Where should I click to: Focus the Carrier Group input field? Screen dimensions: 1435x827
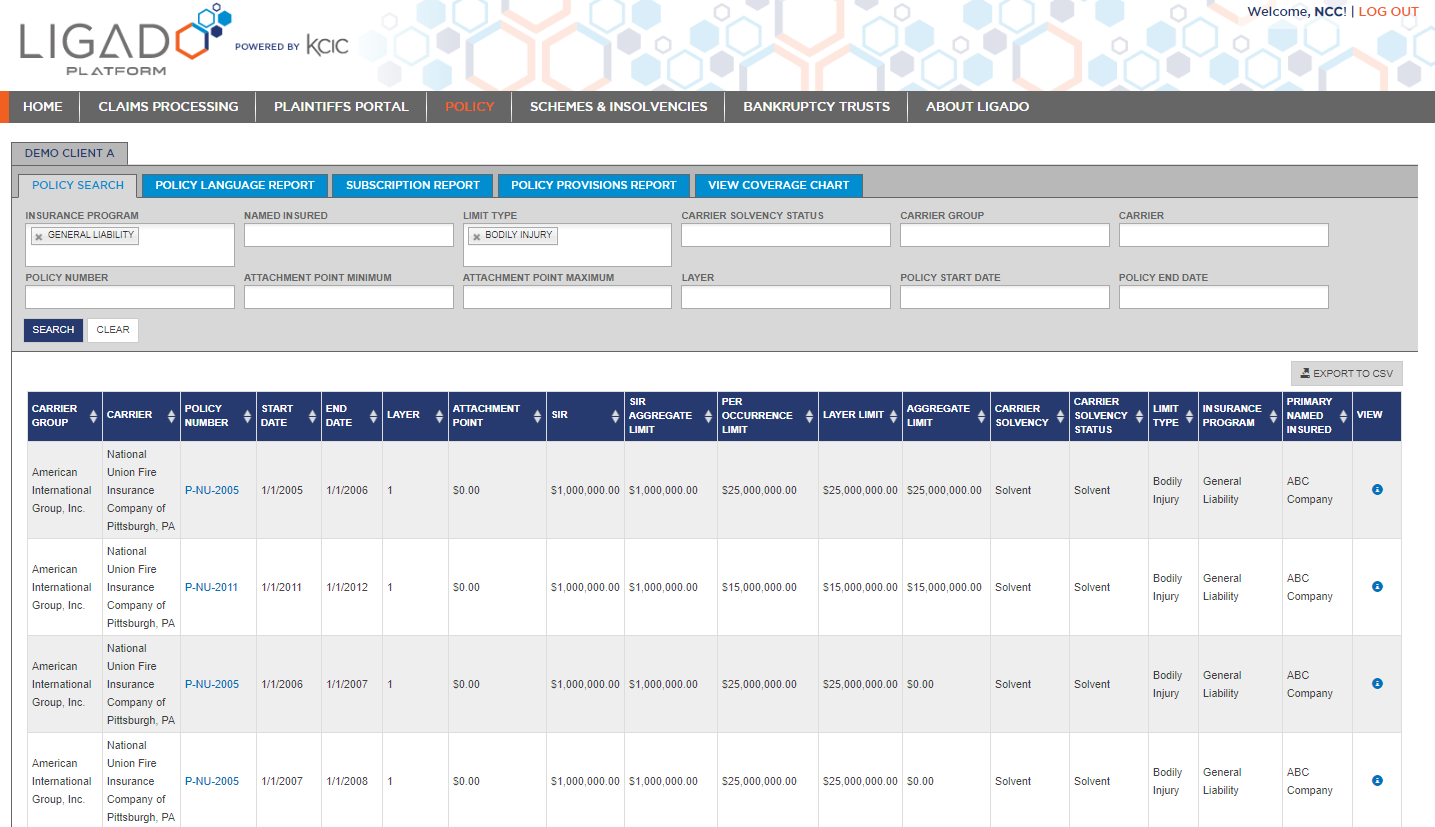coord(1005,235)
